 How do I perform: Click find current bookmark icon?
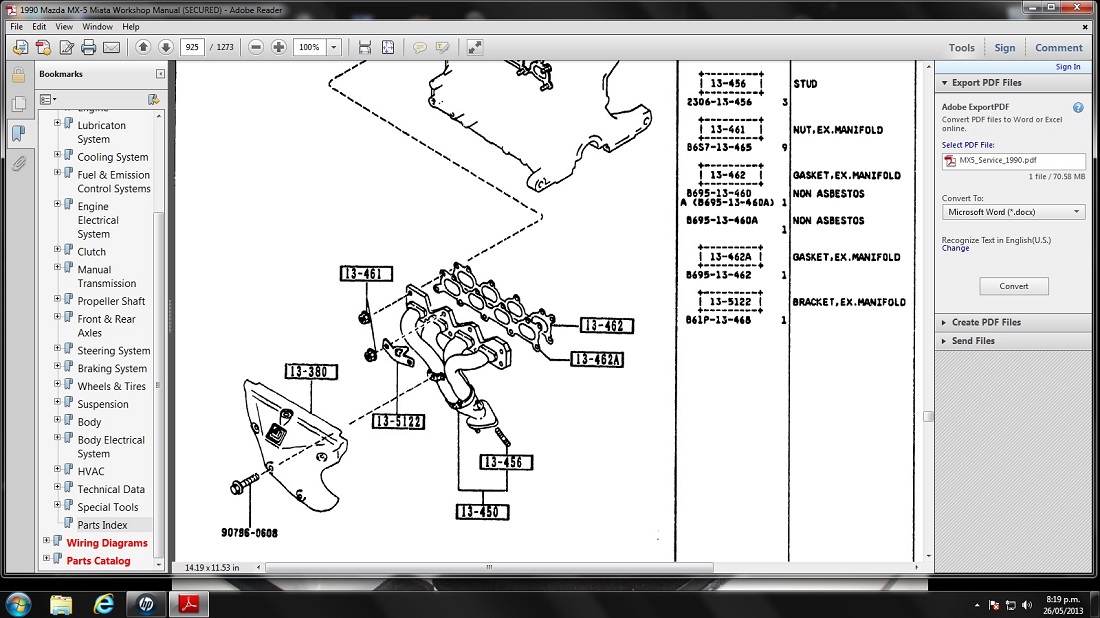154,100
